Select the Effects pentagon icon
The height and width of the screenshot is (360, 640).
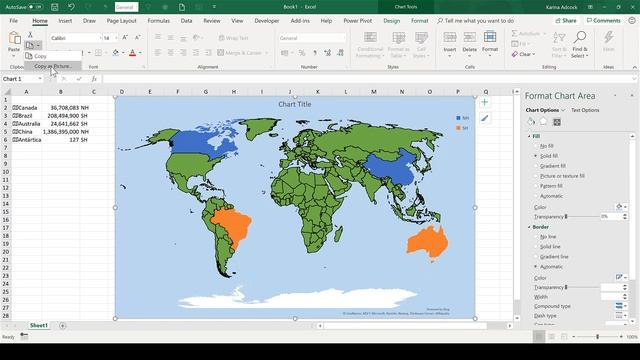544,122
